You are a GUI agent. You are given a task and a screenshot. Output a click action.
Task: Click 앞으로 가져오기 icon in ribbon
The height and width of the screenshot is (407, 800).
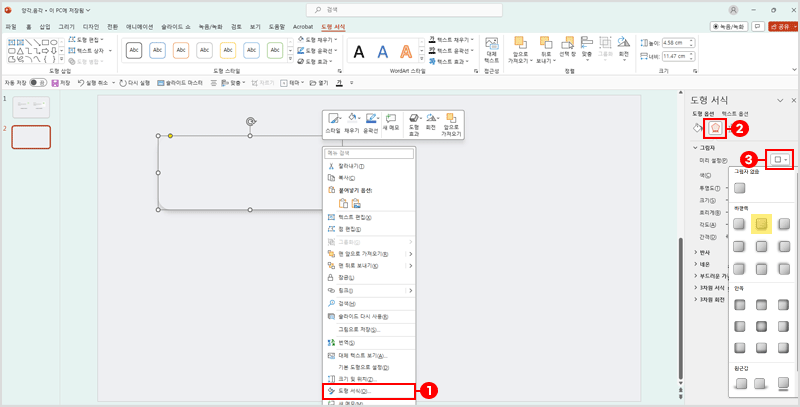click(x=520, y=43)
